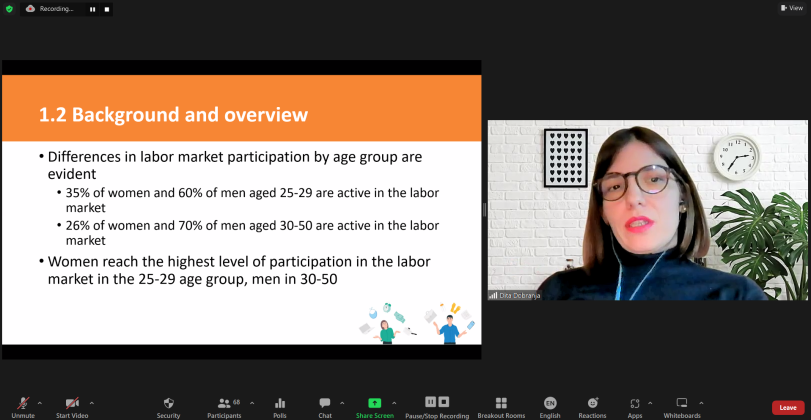
Task: Click the green encryption shield icon
Action: point(9,9)
